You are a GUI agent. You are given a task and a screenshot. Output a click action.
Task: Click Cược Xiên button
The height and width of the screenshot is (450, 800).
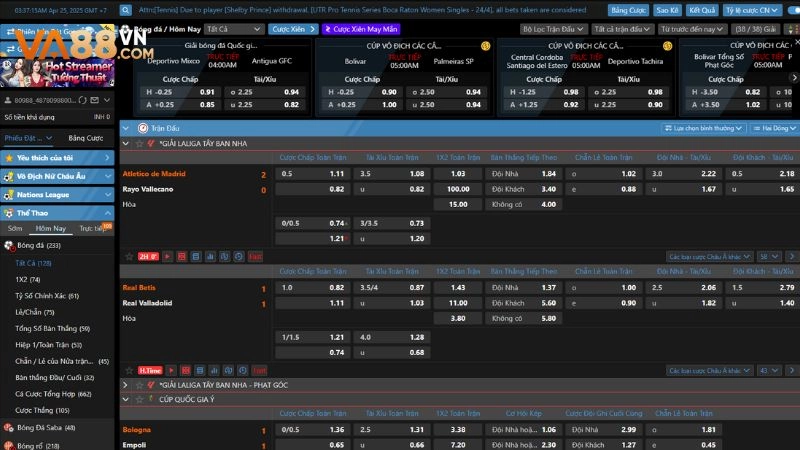(293, 30)
